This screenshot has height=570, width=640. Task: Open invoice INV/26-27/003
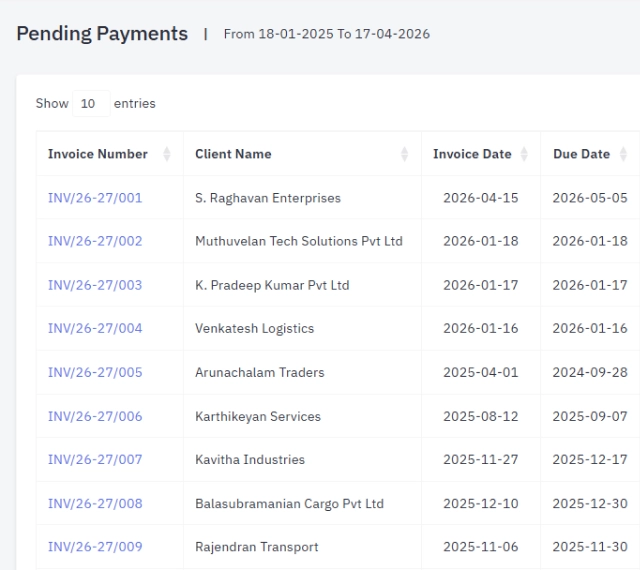click(95, 285)
